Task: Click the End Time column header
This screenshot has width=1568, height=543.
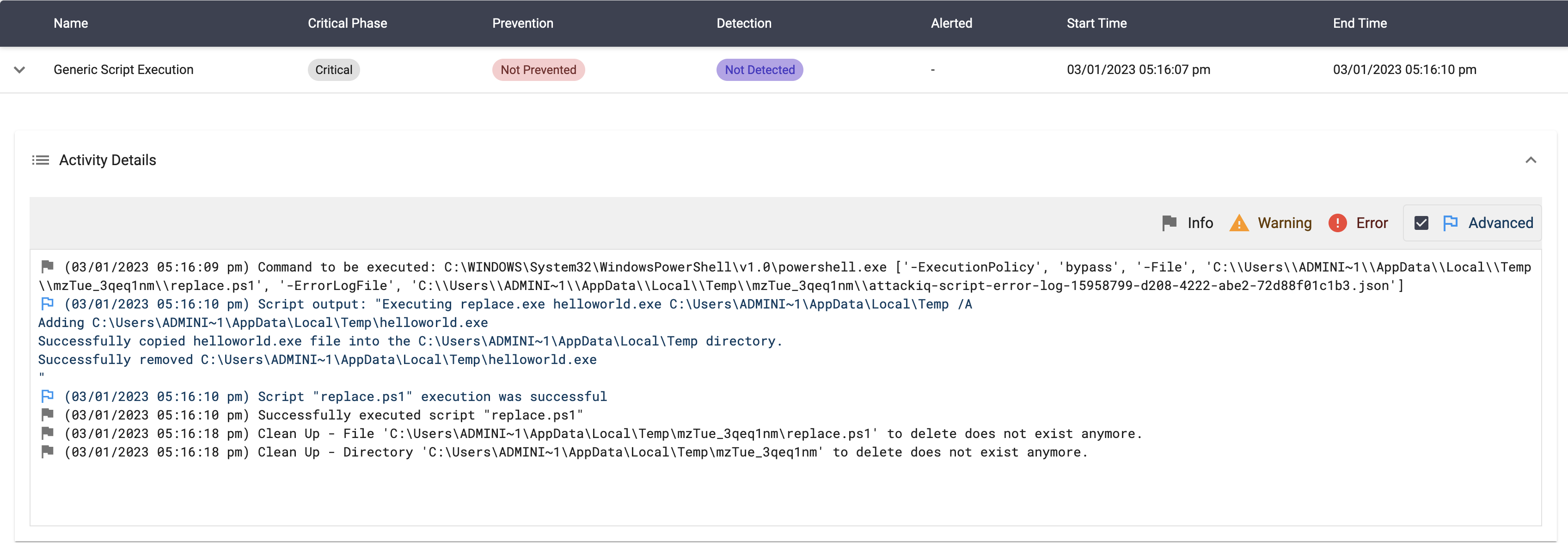Action: point(1359,23)
